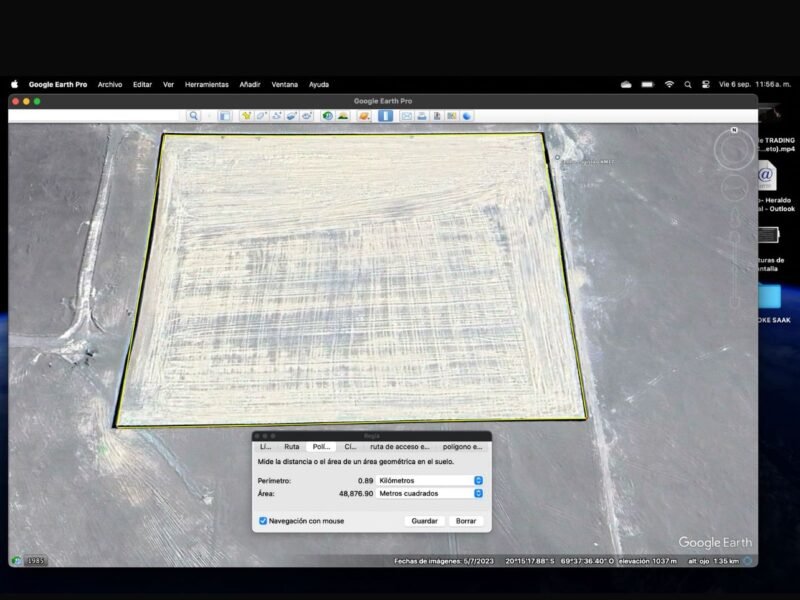Open the Herramientas menu
Viewport: 800px width, 600px height.
[207, 85]
